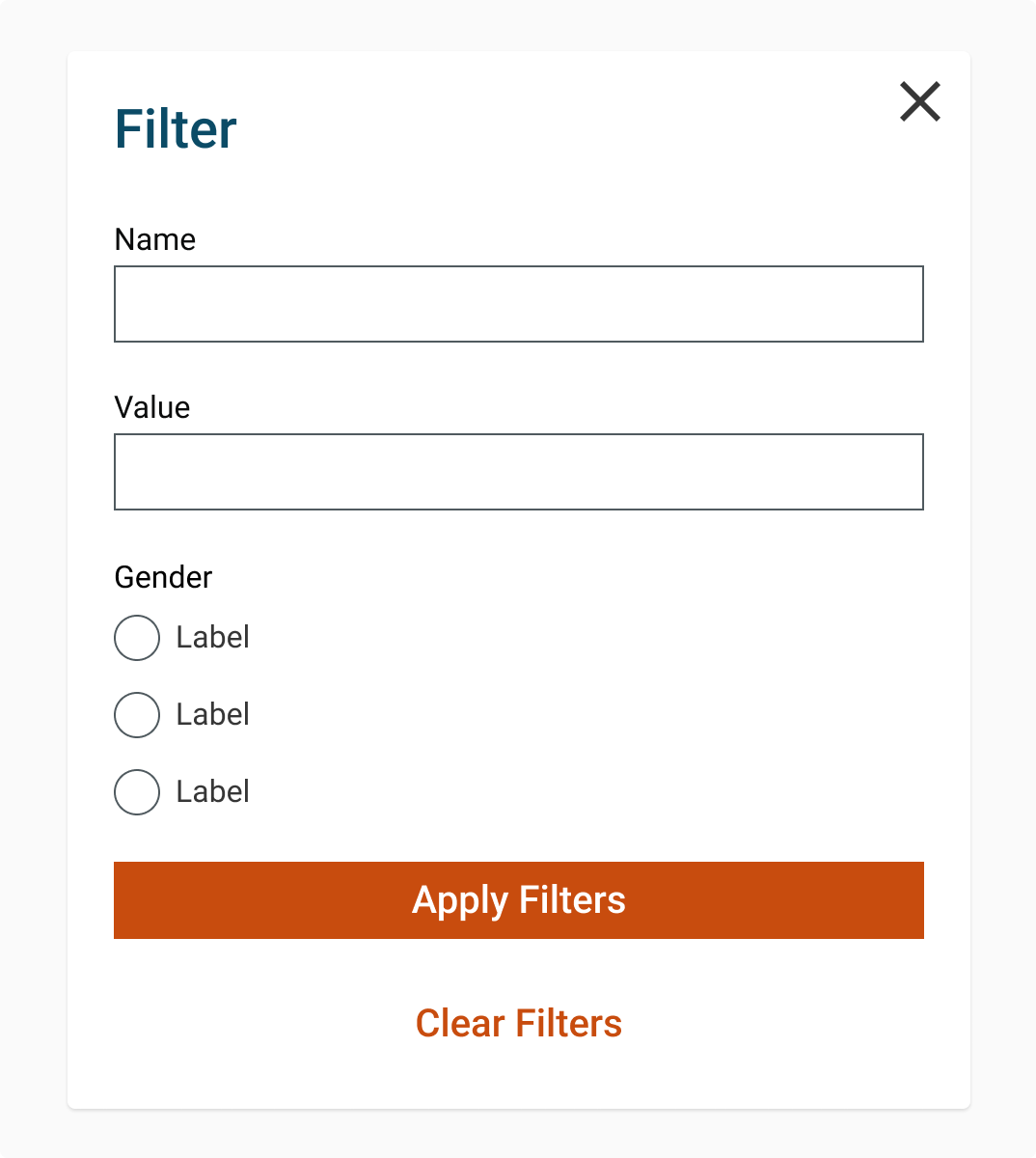Click the Gender group heading
The image size is (1036, 1158).
(x=163, y=577)
